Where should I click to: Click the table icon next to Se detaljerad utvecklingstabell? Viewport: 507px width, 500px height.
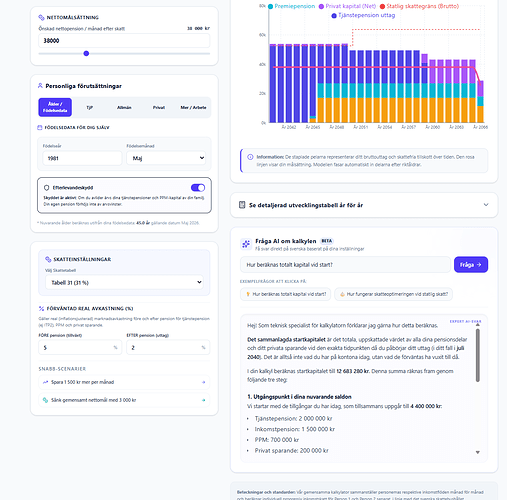(x=242, y=205)
